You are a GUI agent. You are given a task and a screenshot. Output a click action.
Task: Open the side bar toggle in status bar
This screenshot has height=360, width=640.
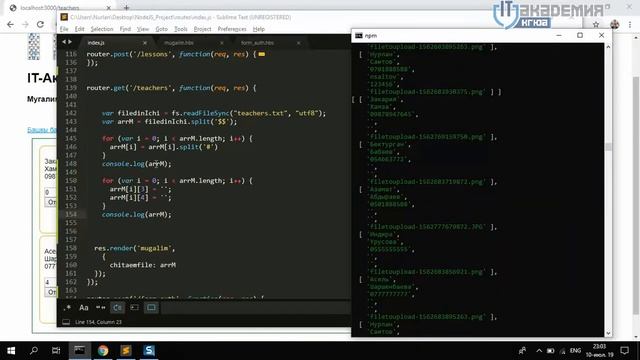coord(66,322)
